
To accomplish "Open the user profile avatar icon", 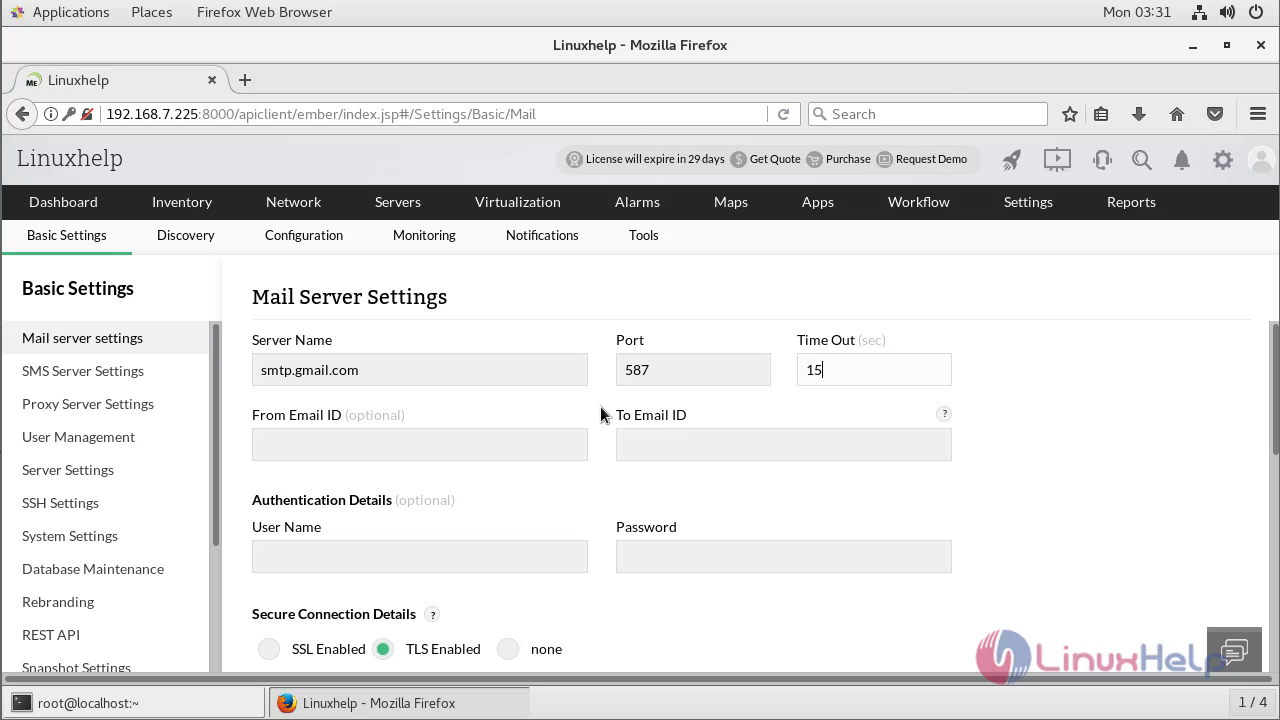I will pyautogui.click(x=1262, y=159).
